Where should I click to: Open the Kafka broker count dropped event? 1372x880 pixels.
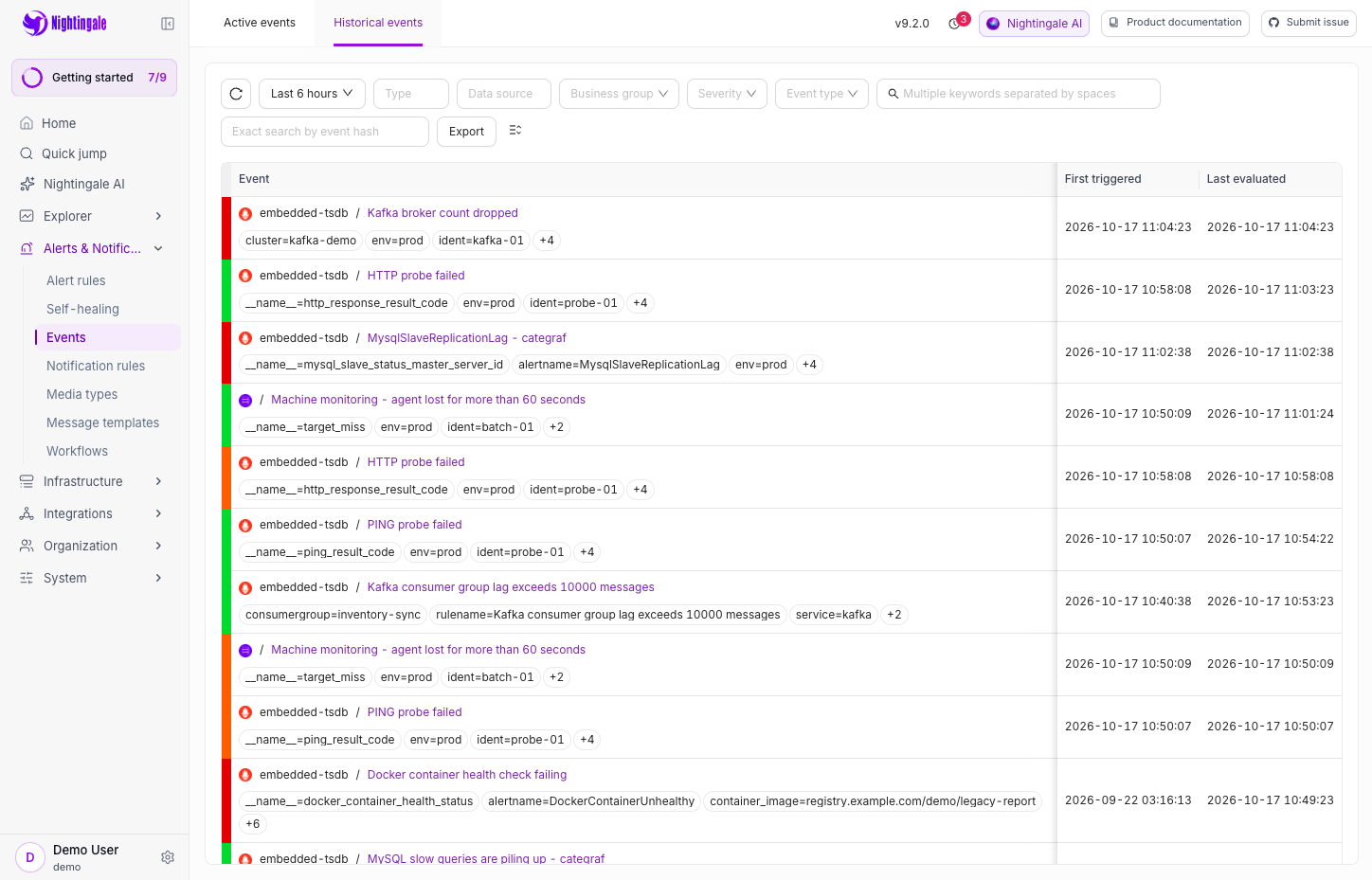click(x=442, y=213)
